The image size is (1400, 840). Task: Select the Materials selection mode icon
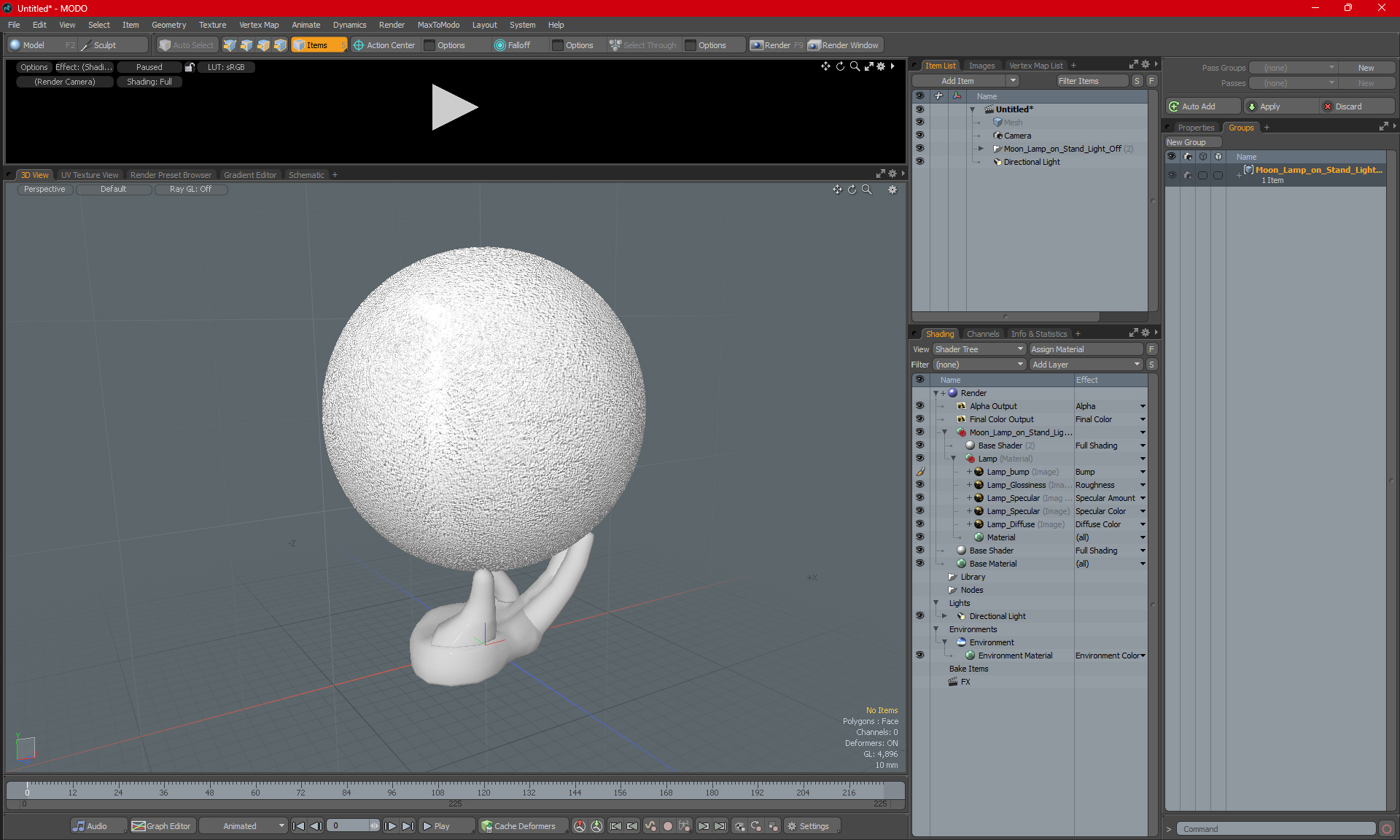pyautogui.click(x=280, y=45)
